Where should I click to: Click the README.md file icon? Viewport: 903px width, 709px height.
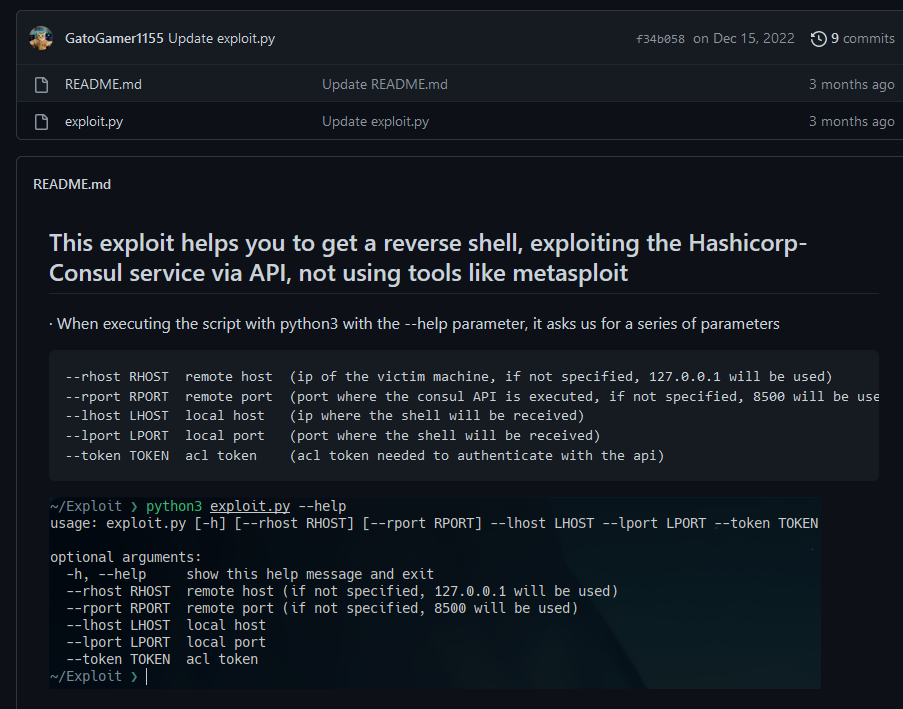click(x=41, y=85)
